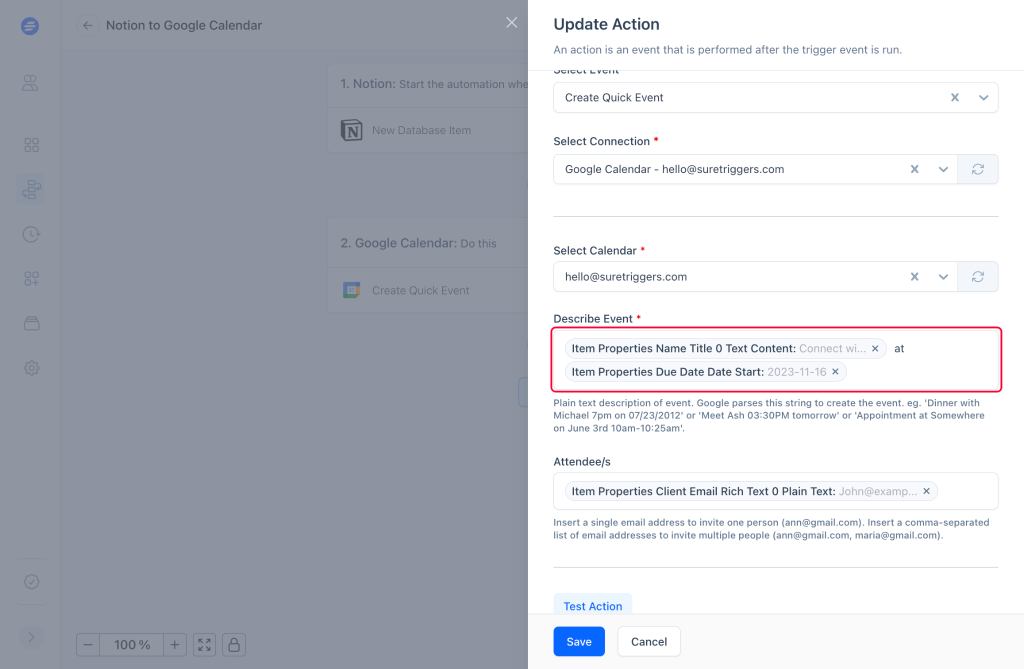Click the Cancel button
The image size is (1024, 669).
(x=649, y=642)
